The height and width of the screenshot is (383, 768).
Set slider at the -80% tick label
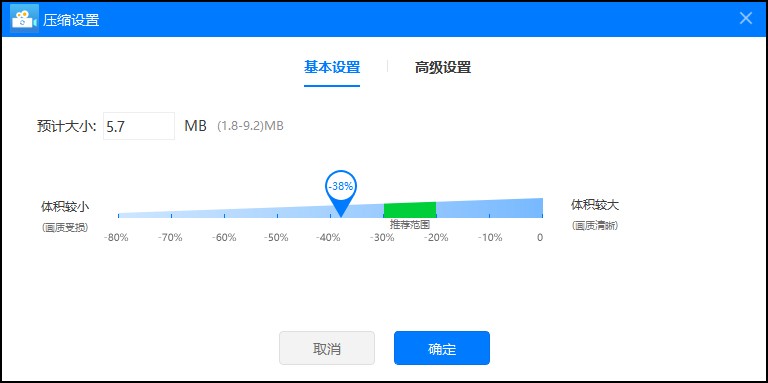(x=116, y=238)
